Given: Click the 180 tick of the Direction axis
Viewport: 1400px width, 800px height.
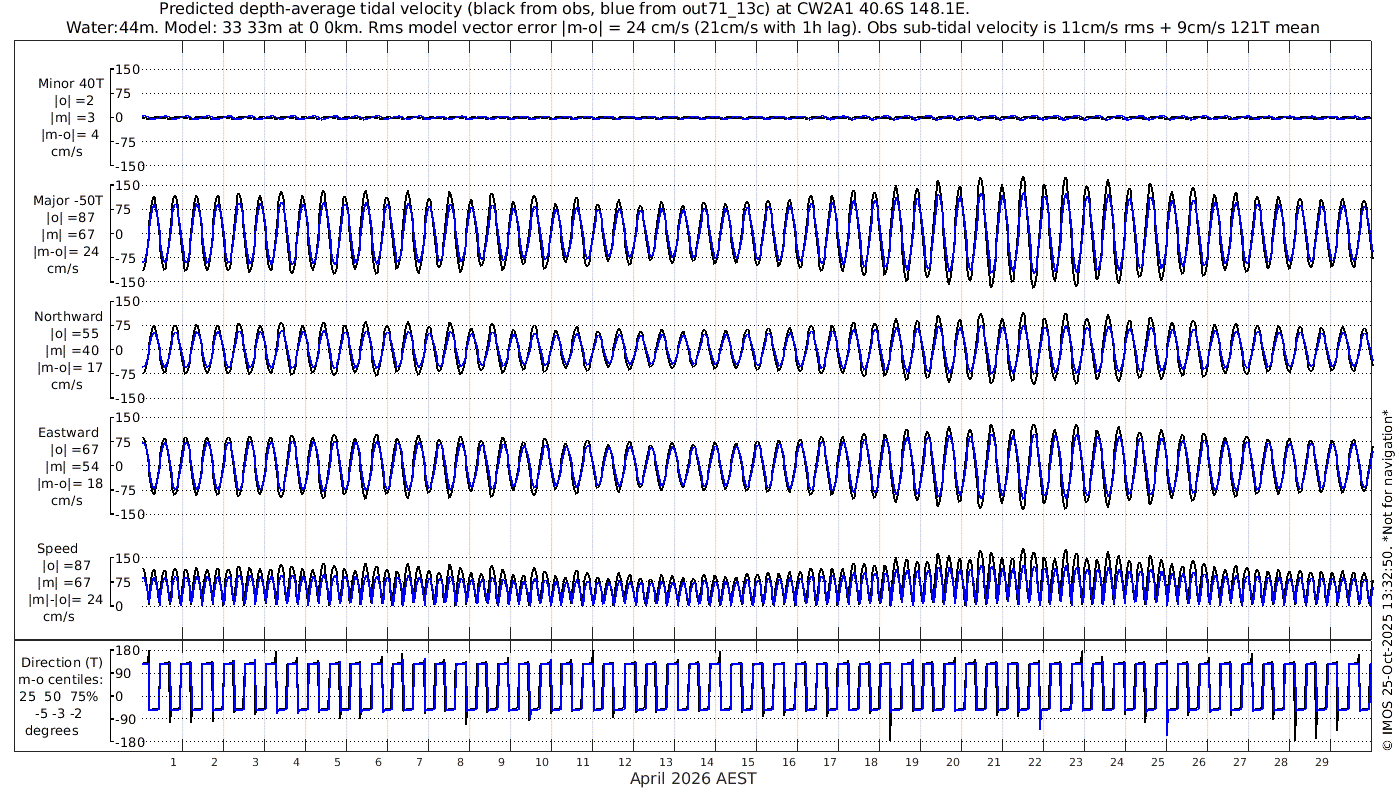Looking at the screenshot, I should click(x=123, y=651).
